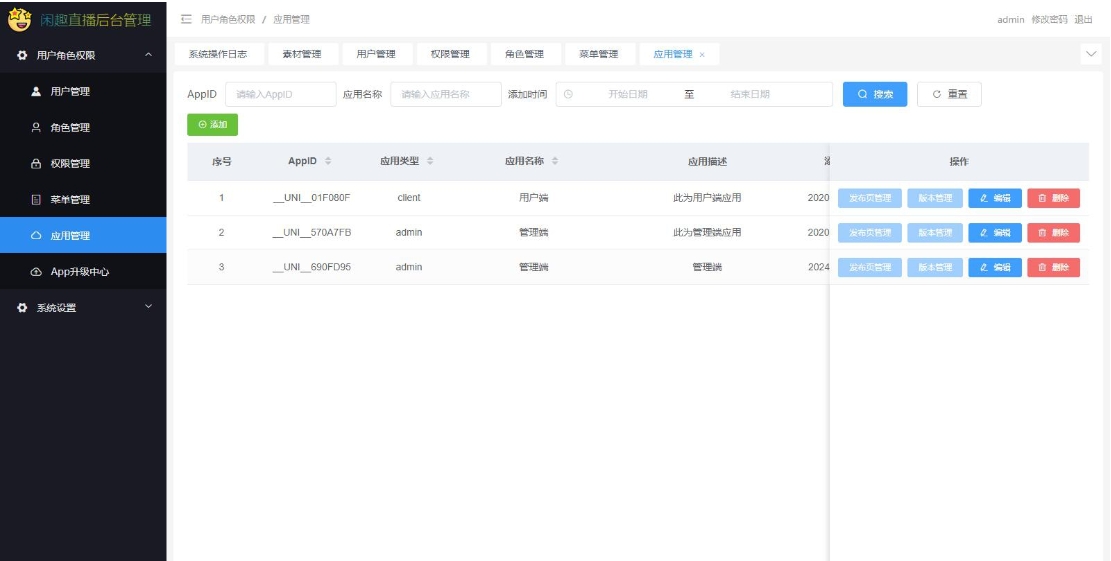Sort table by 应用名称 column arrows
This screenshot has height=561, width=1111.
coord(555,162)
